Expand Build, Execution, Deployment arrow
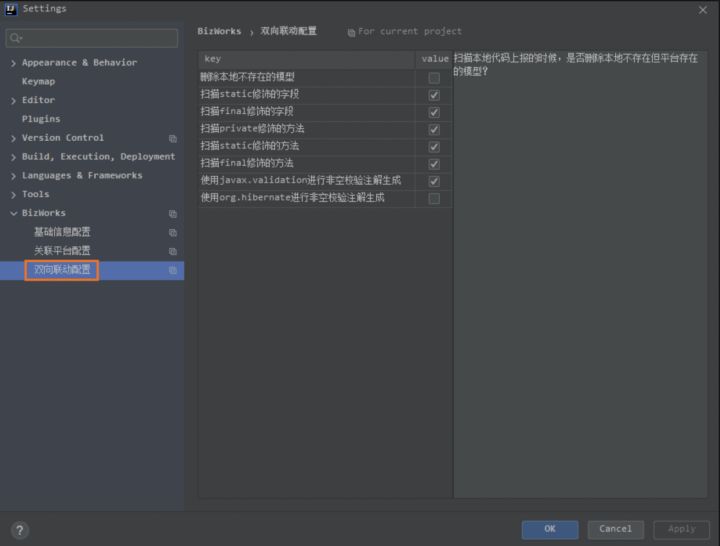 (13, 157)
